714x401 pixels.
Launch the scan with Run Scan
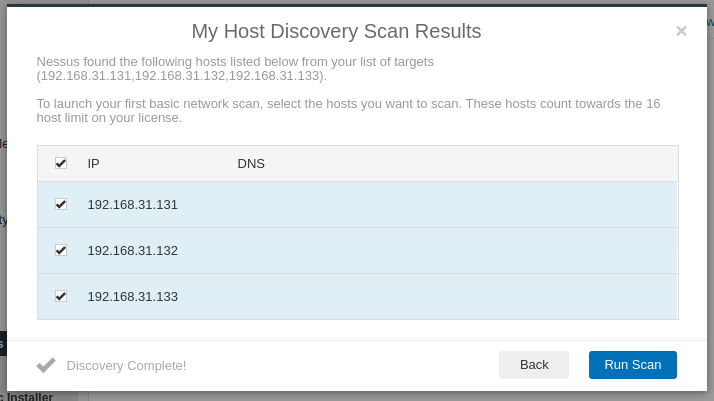pos(632,365)
